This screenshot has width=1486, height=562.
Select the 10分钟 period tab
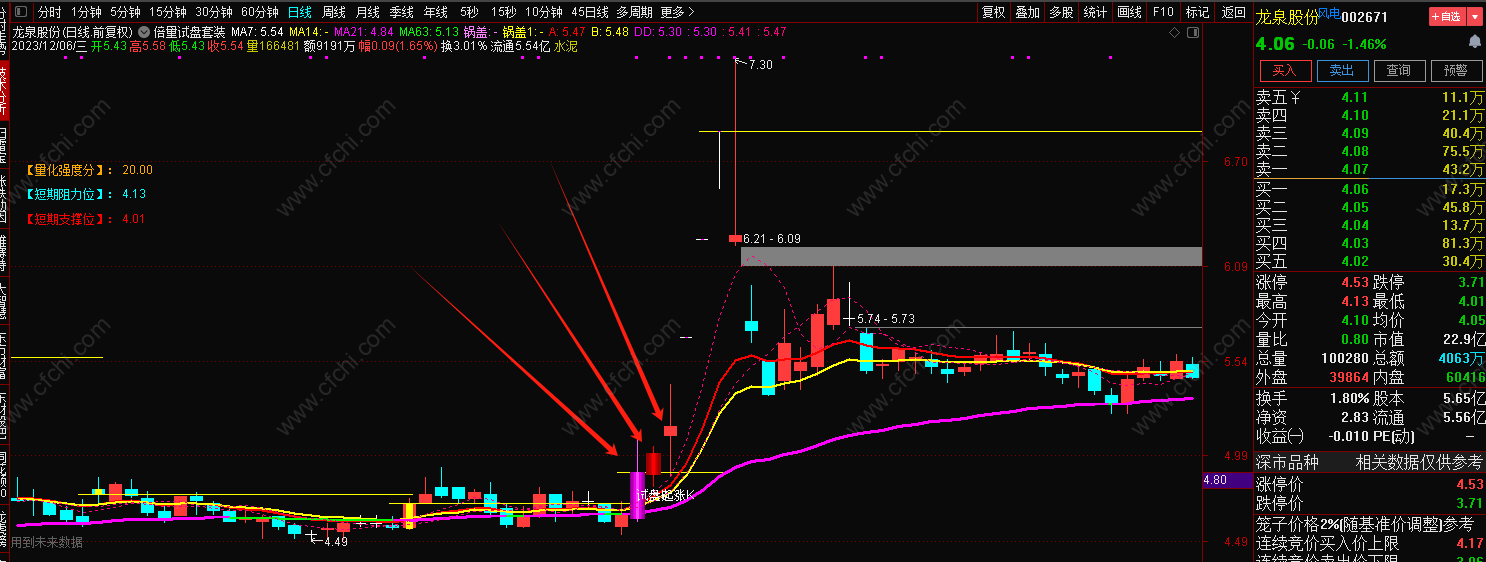tap(544, 12)
